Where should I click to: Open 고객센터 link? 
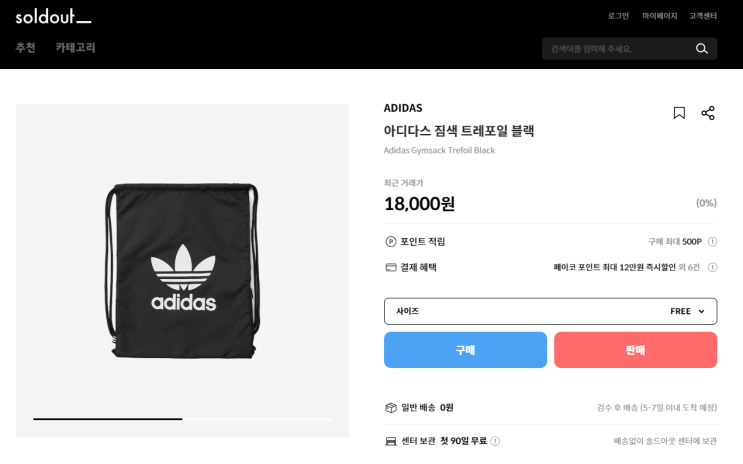point(703,16)
